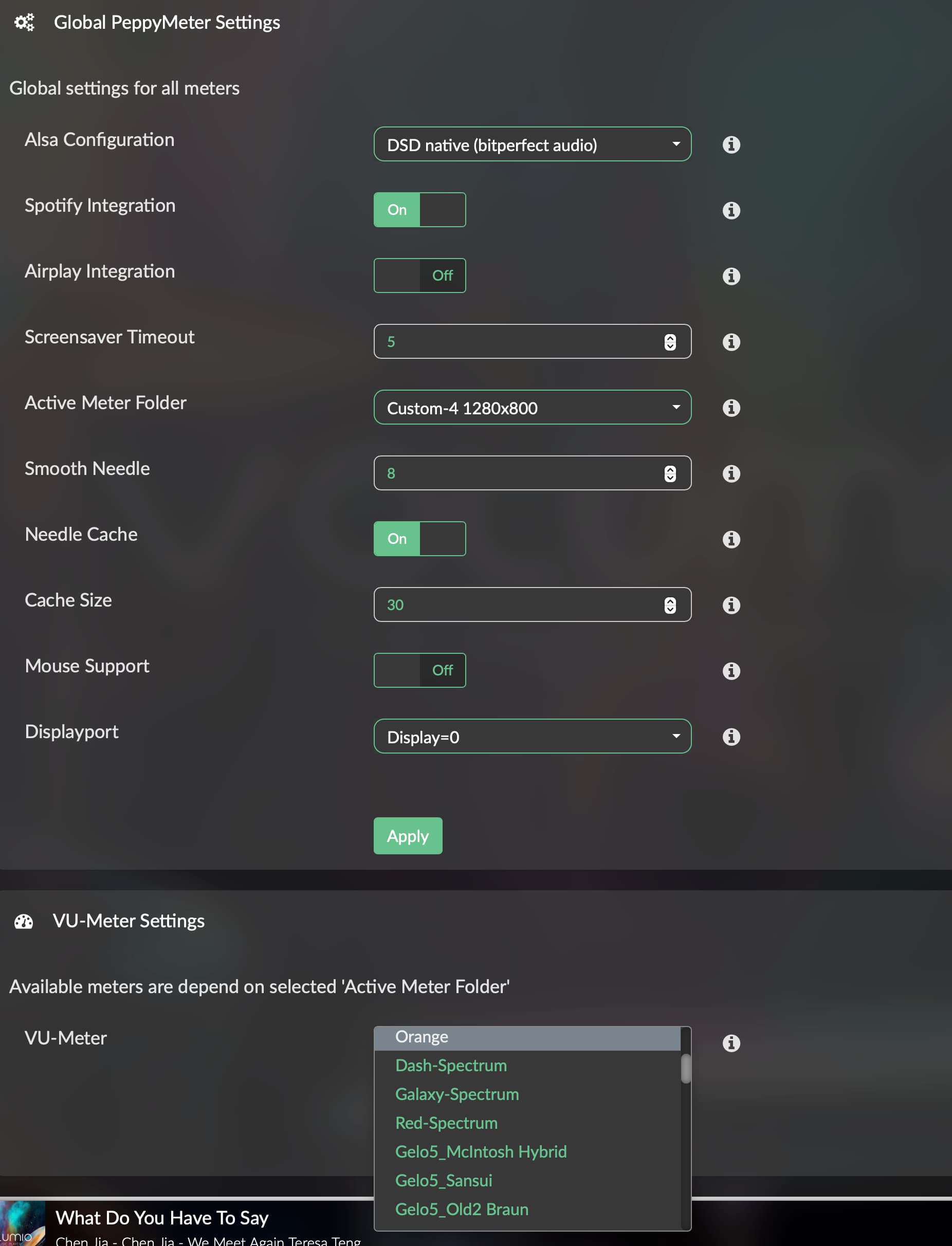952x1246 pixels.
Task: Turn off Needle Cache toggle
Action: click(x=419, y=538)
